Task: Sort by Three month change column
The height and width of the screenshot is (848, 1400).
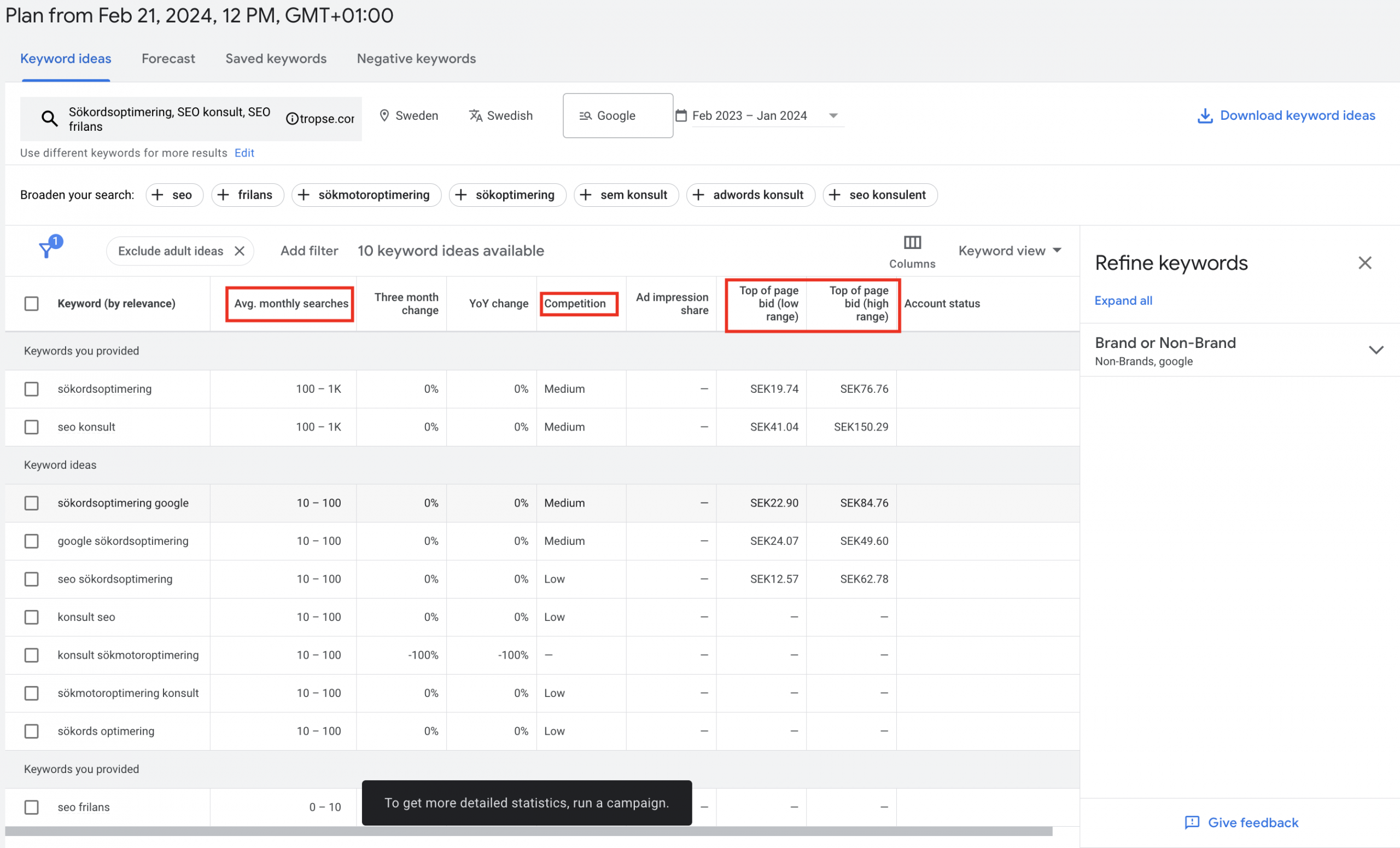Action: (406, 304)
